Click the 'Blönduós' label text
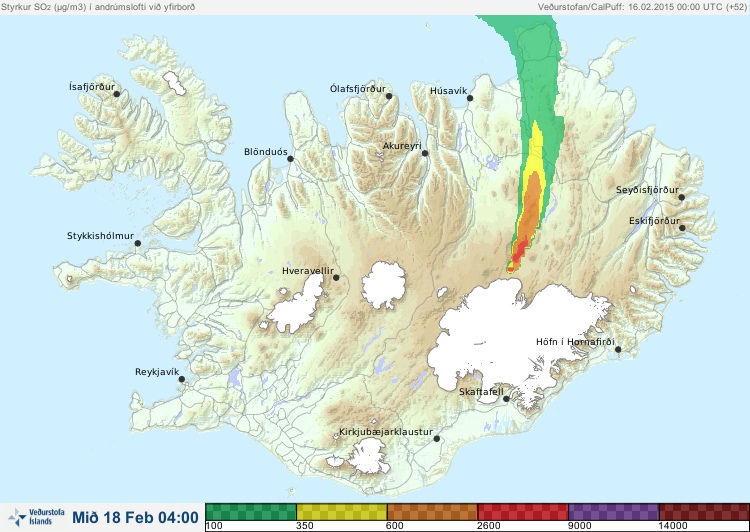The width and height of the screenshot is (750, 532). [265, 152]
